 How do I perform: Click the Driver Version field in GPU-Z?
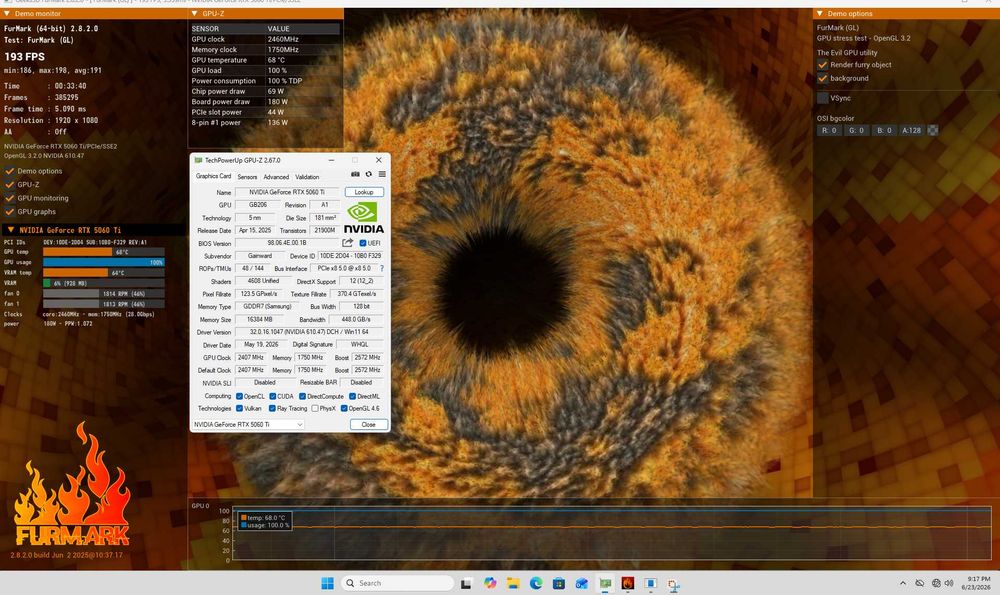[309, 332]
